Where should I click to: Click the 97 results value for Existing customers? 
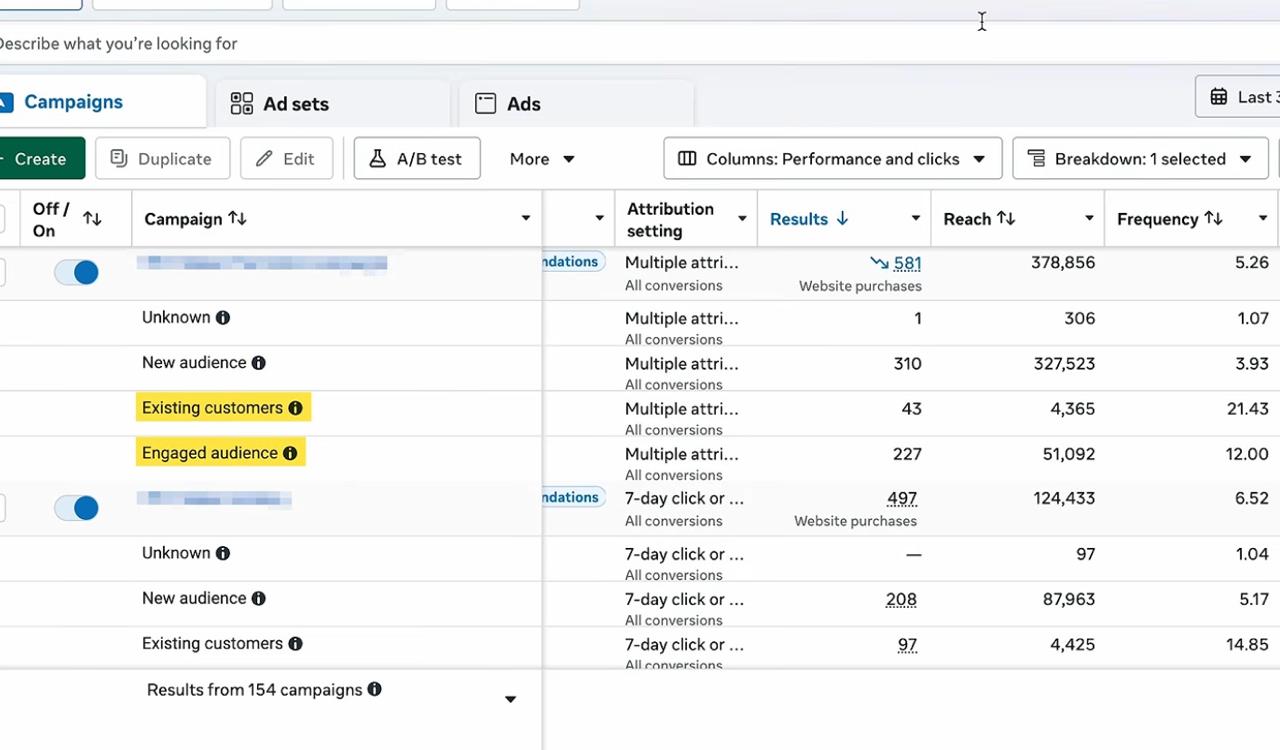pyautogui.click(x=907, y=645)
